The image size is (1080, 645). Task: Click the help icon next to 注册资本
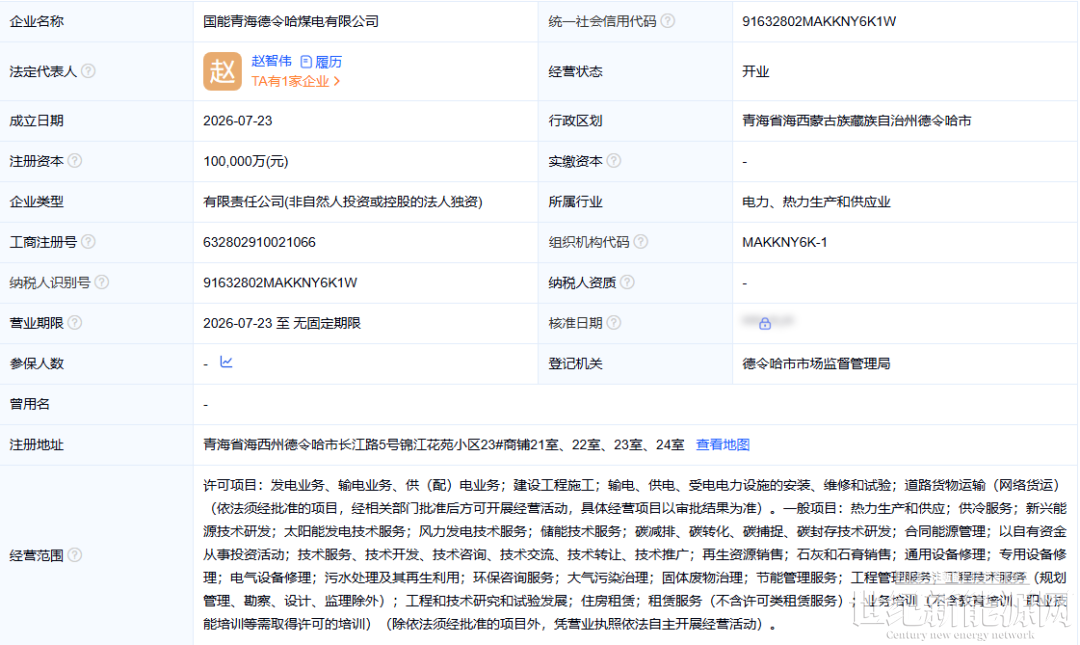(74, 161)
